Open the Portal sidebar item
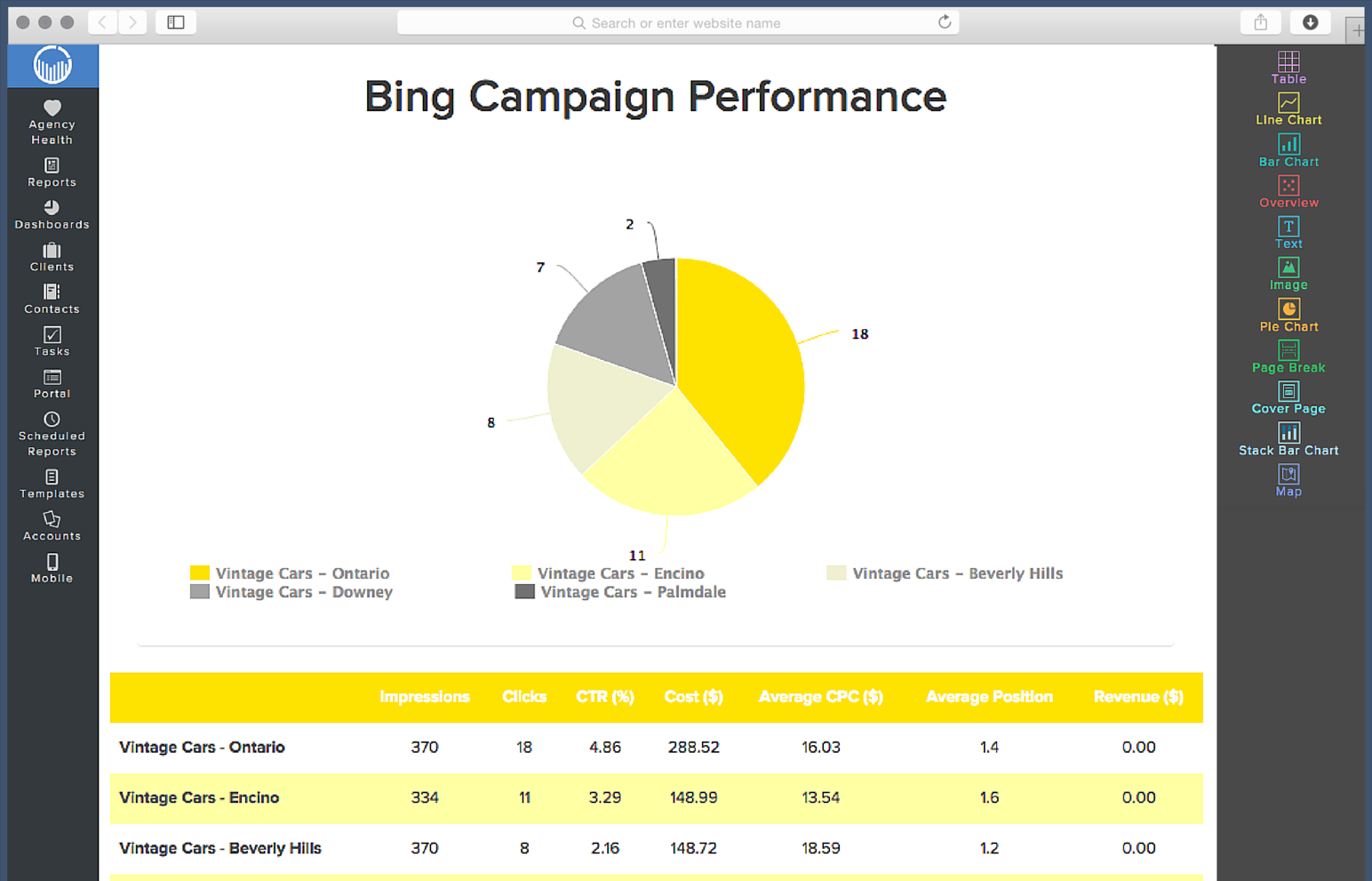 [x=52, y=384]
